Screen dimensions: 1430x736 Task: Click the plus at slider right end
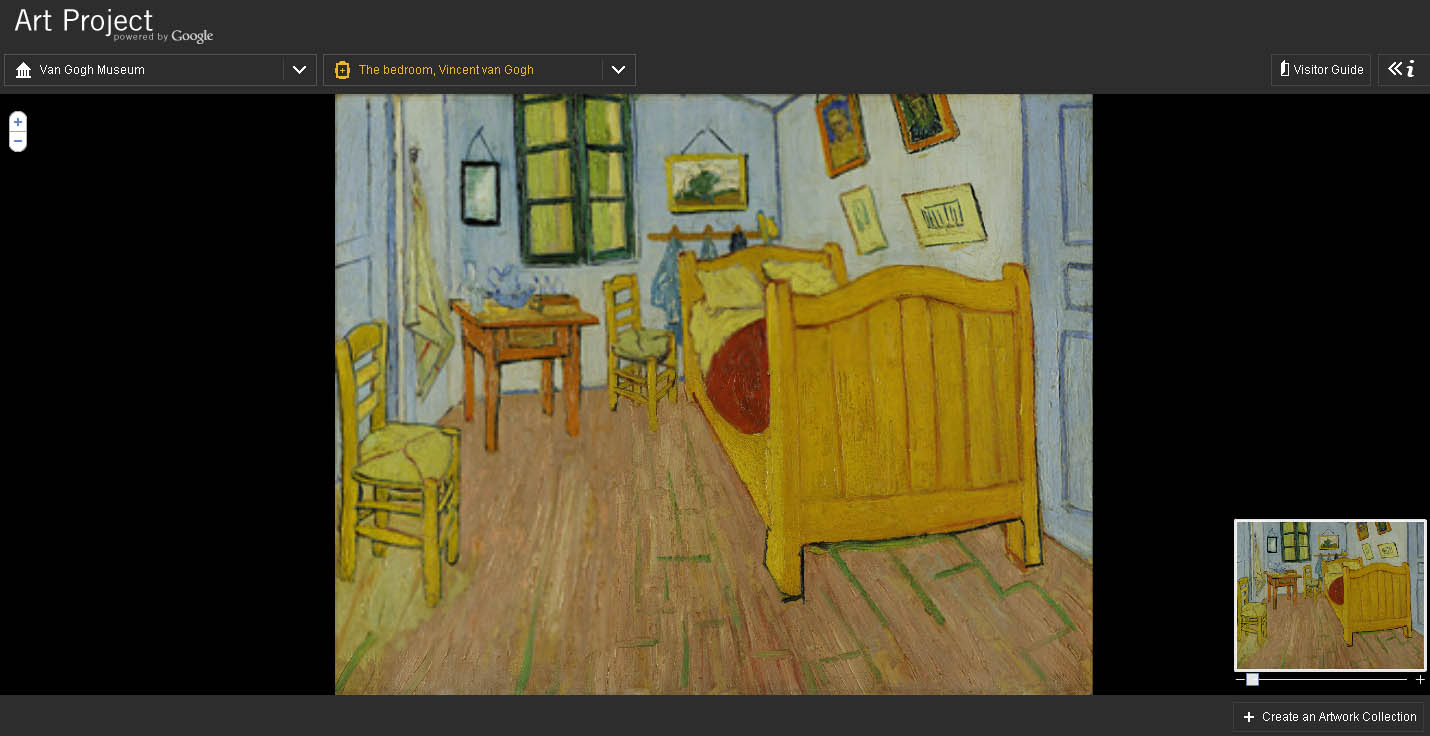coord(1420,680)
